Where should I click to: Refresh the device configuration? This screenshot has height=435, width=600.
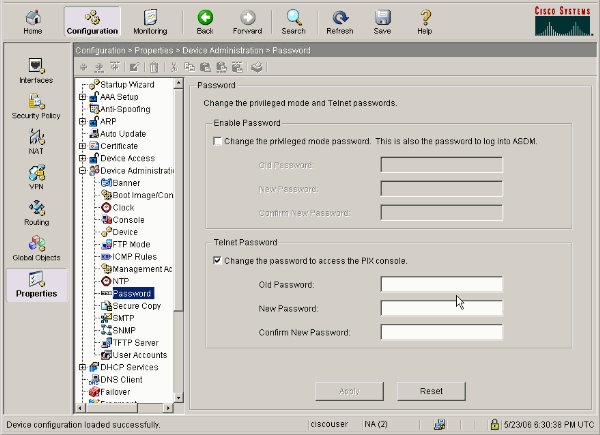coord(340,22)
